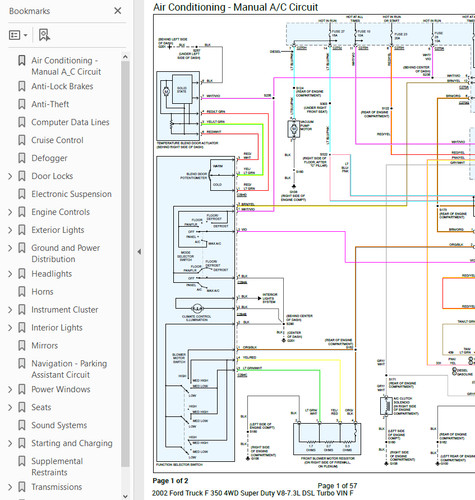Click the bookmark icon beside Cruise Control
The width and height of the screenshot is (475, 500).
tap(22, 140)
